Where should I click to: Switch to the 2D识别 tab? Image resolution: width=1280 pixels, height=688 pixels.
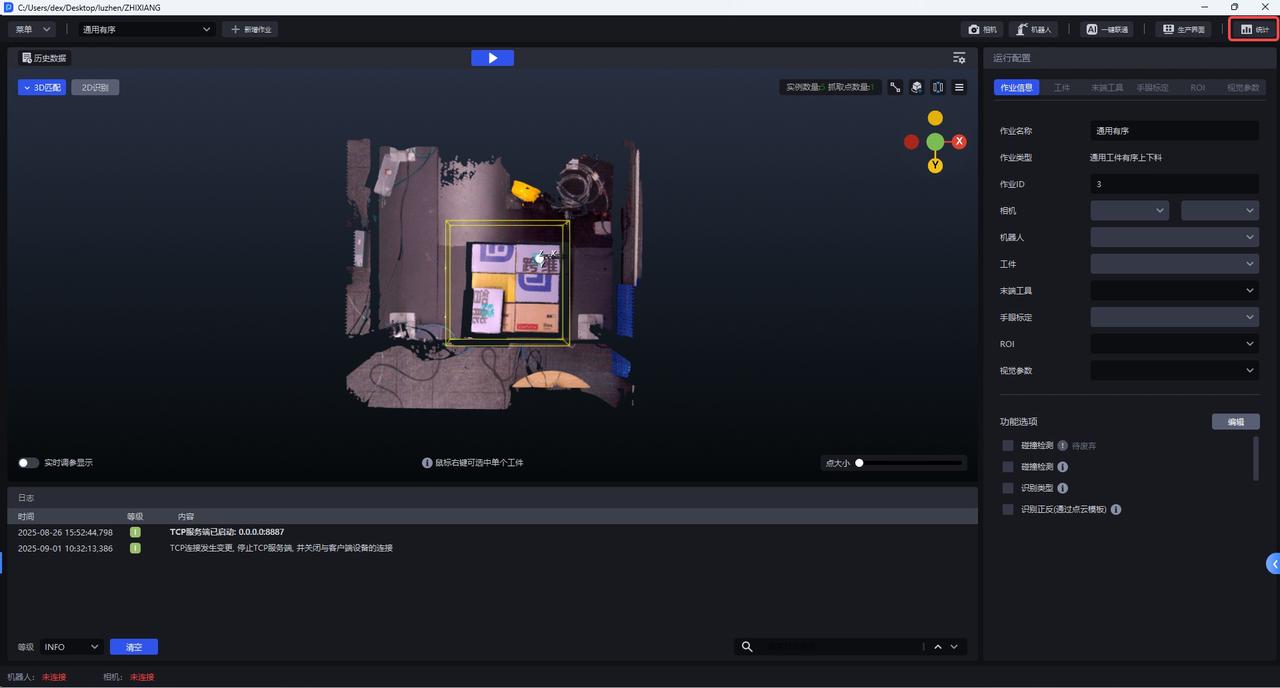95,88
